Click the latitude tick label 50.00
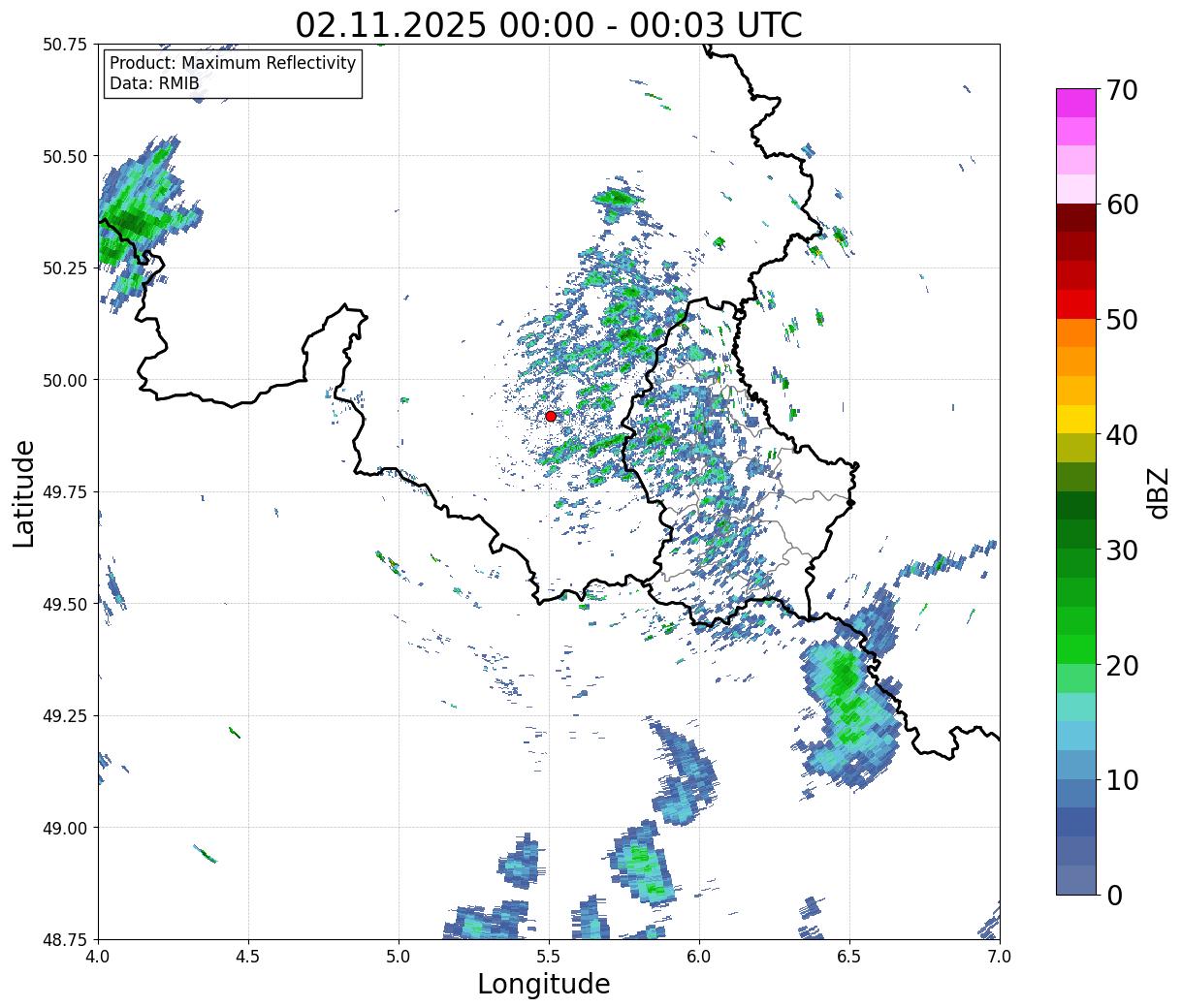The image size is (1182, 1008). point(65,380)
